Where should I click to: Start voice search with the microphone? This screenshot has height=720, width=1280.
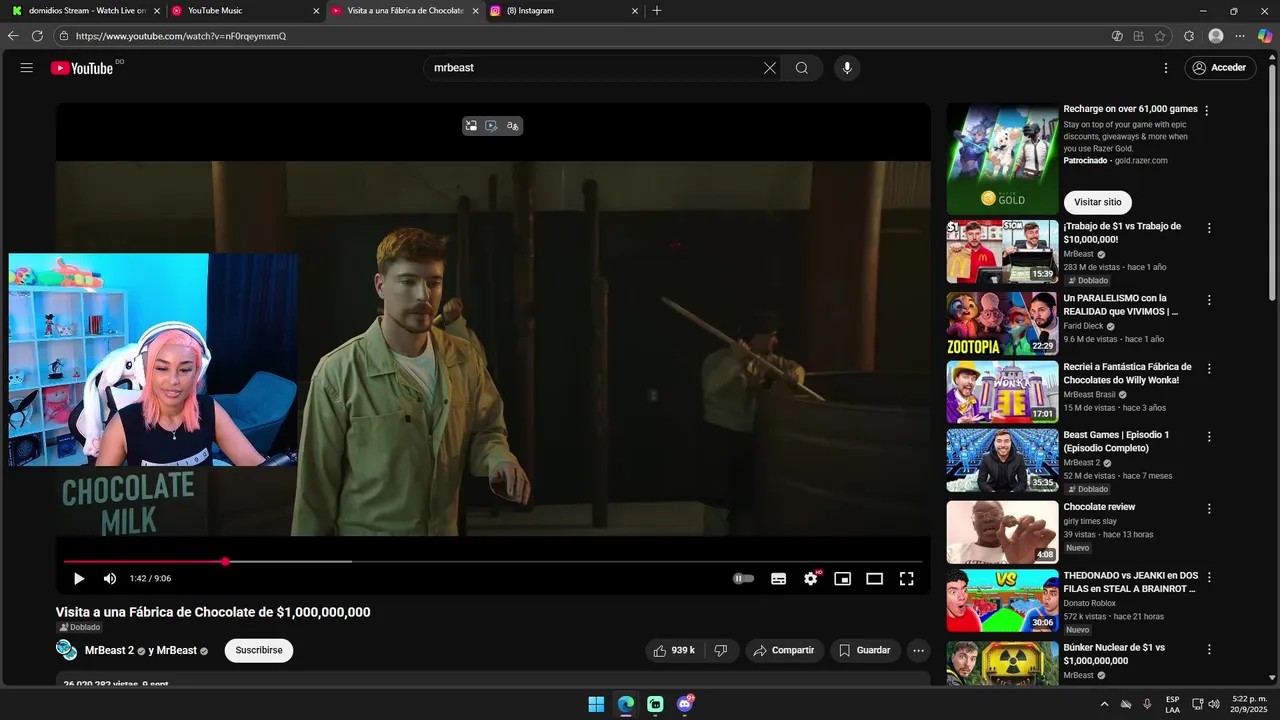[x=847, y=68]
